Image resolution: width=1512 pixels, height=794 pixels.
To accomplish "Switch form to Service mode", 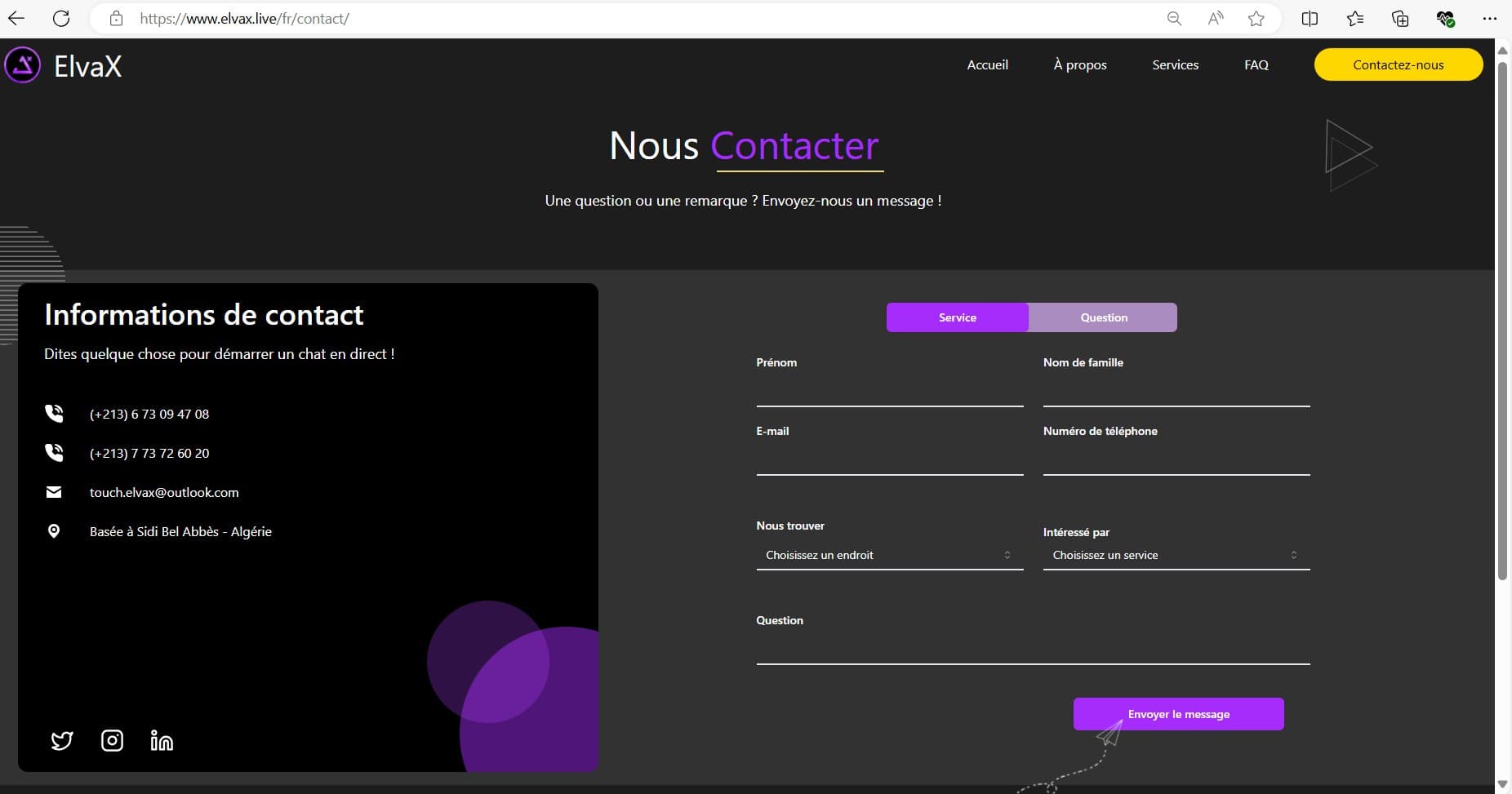I will click(957, 317).
